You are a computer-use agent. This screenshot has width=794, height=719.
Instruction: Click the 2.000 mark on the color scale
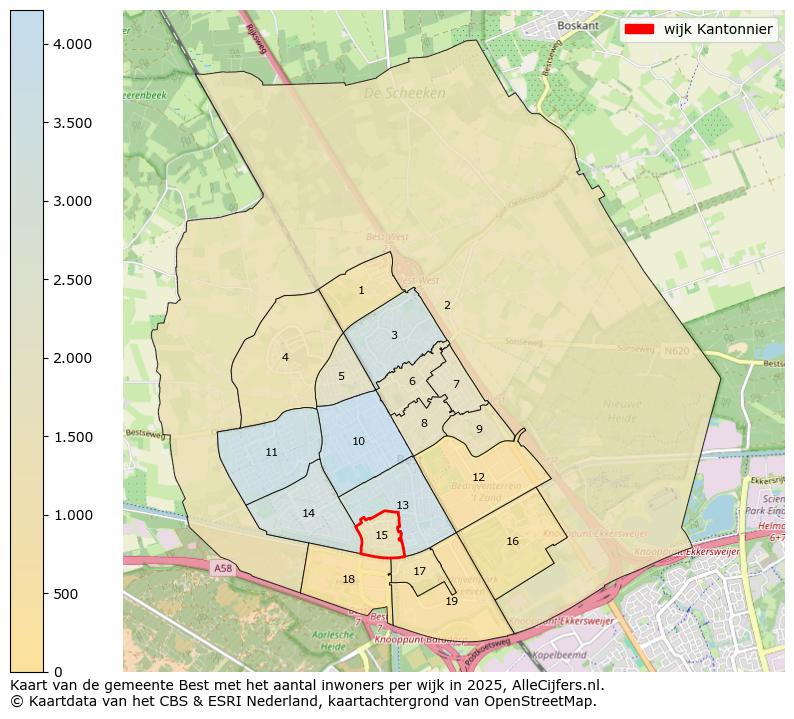point(73,358)
